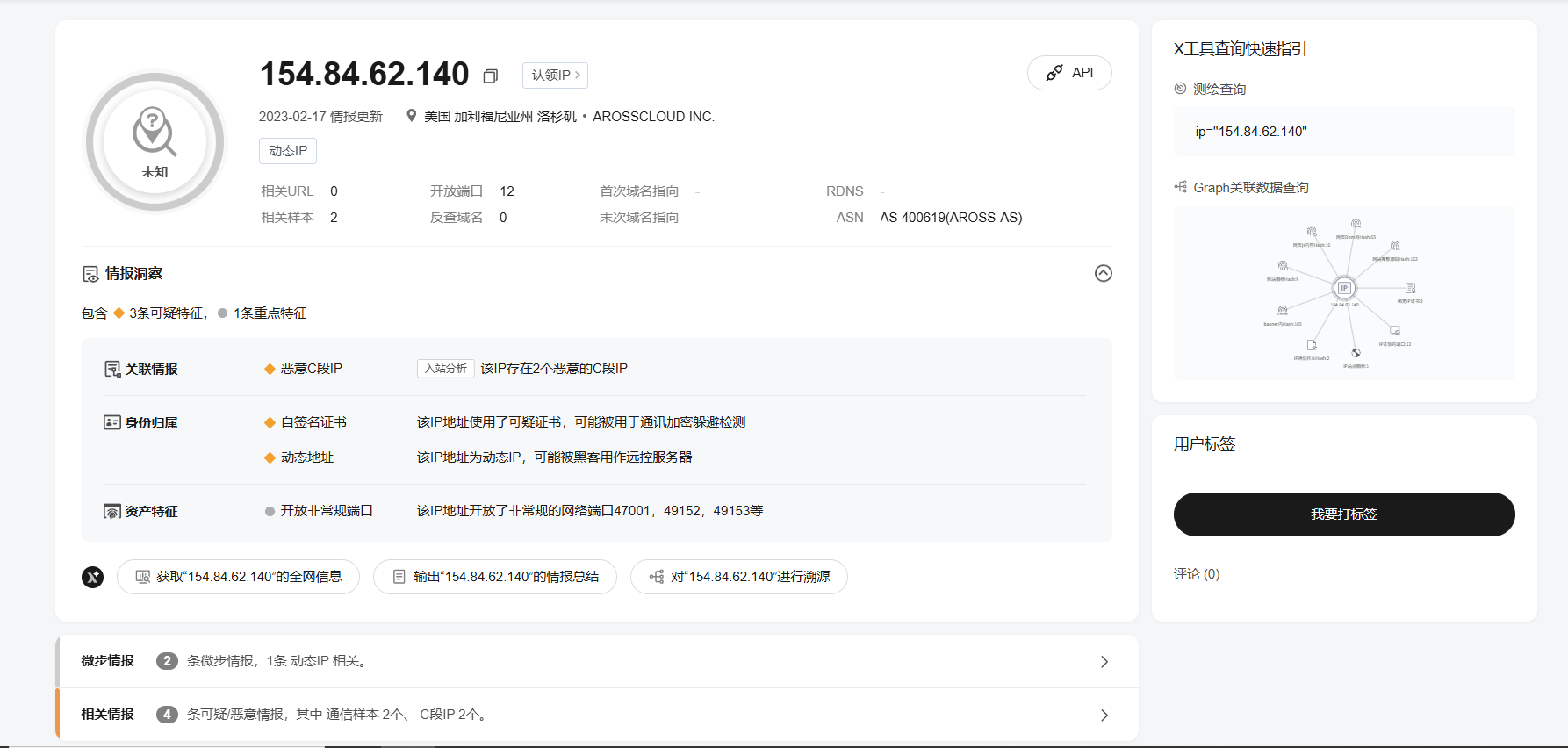Click the central IP node in graph
This screenshot has height=748, width=1568.
[x=1343, y=288]
